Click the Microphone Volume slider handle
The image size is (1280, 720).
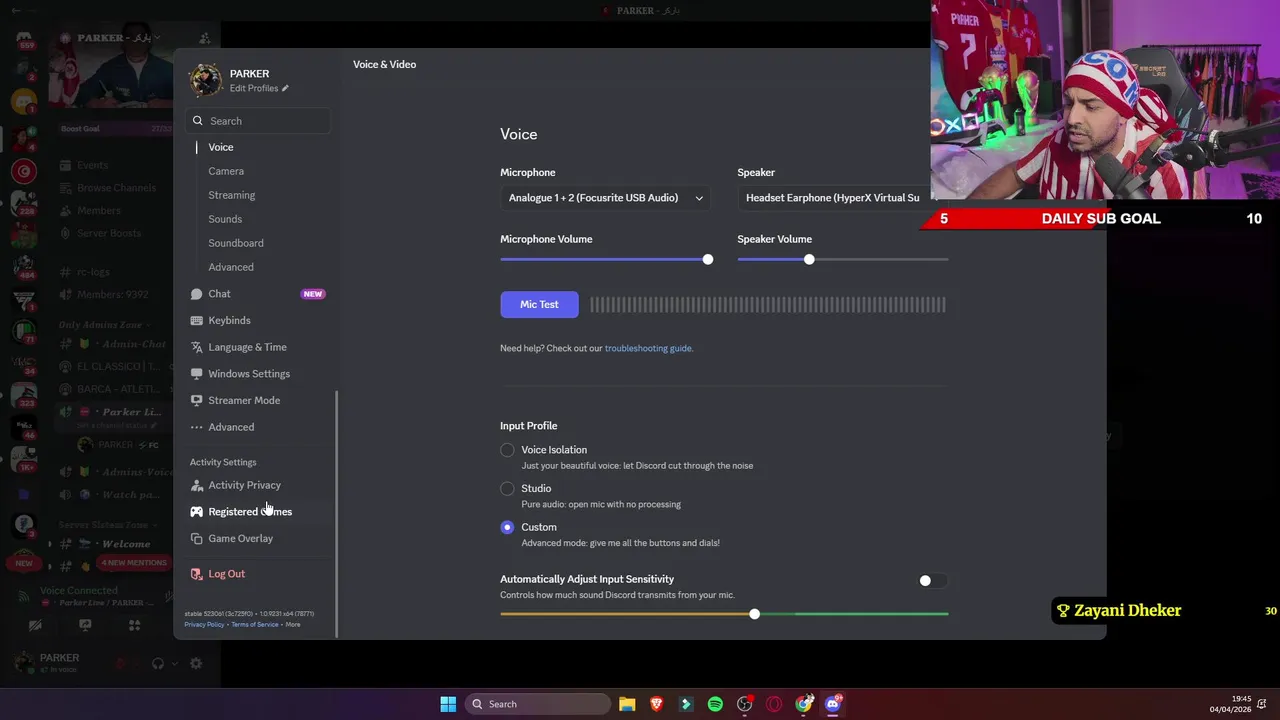pyautogui.click(x=708, y=260)
